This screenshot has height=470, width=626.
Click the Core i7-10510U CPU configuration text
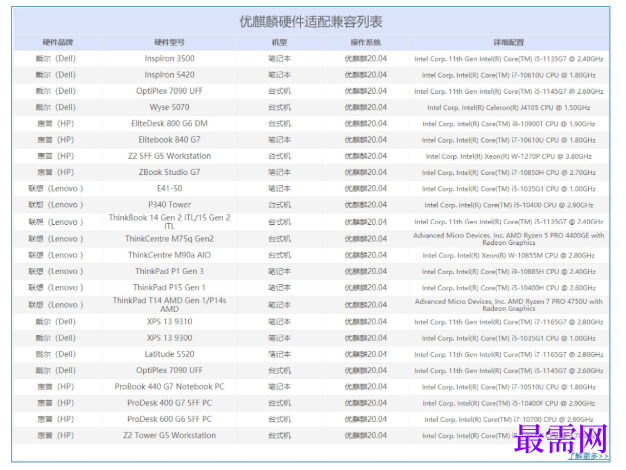point(509,387)
